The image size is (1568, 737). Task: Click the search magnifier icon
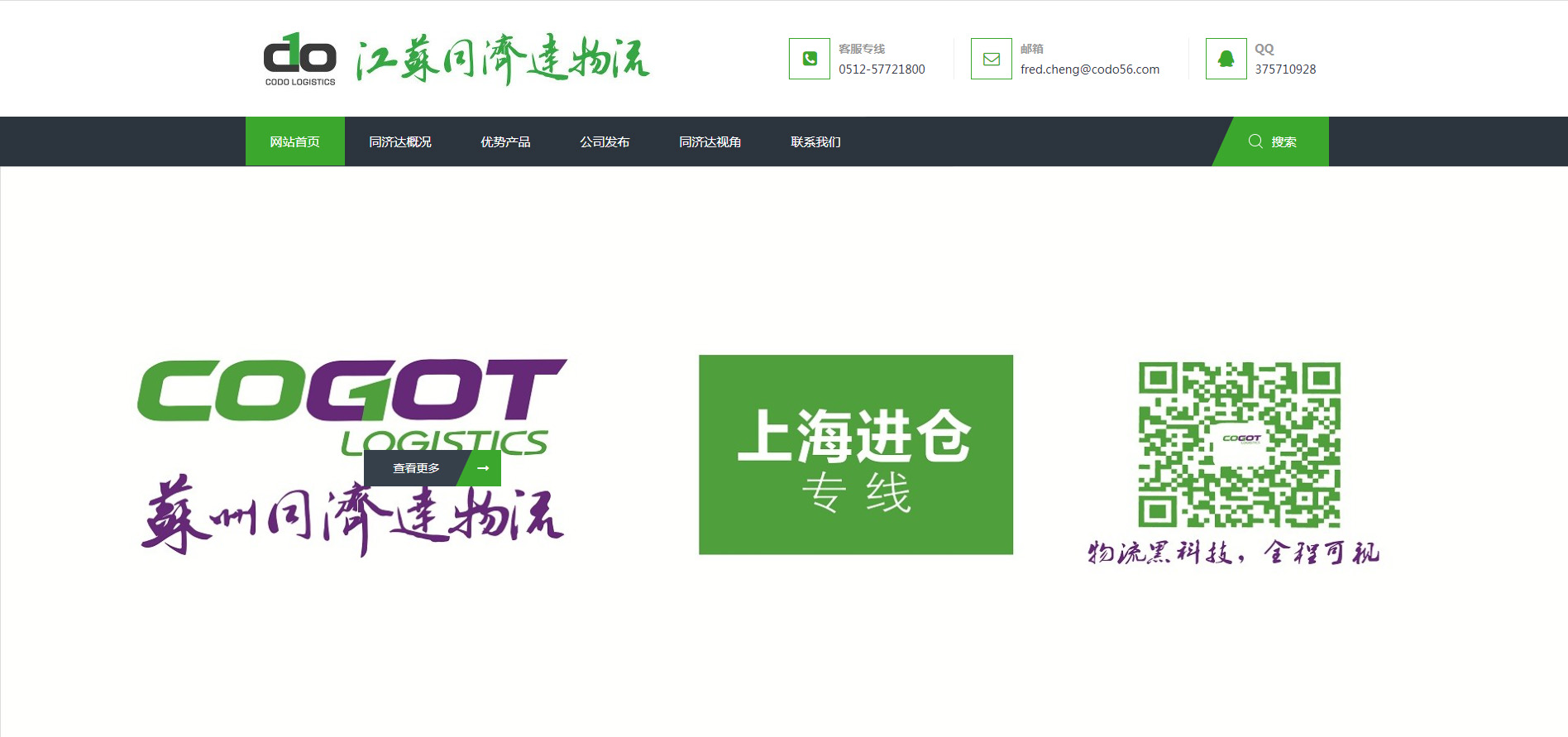(x=1255, y=141)
